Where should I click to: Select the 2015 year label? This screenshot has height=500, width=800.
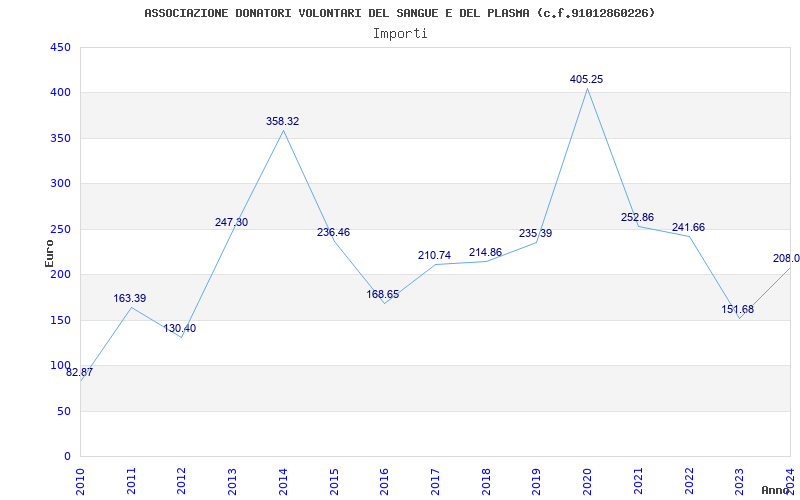[x=334, y=482]
